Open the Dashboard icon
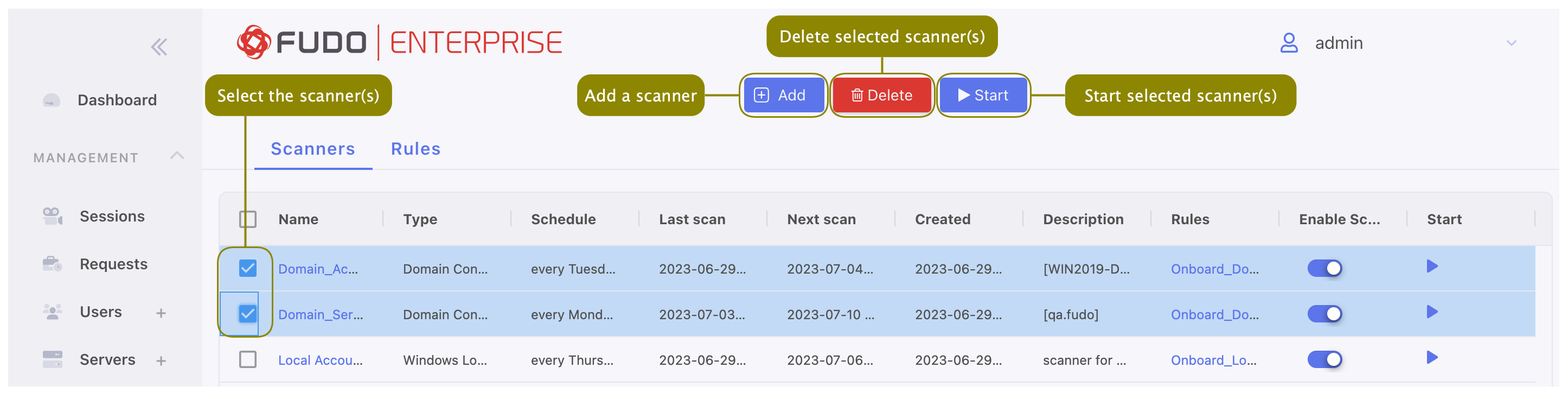The width and height of the screenshot is (1568, 399). click(53, 99)
